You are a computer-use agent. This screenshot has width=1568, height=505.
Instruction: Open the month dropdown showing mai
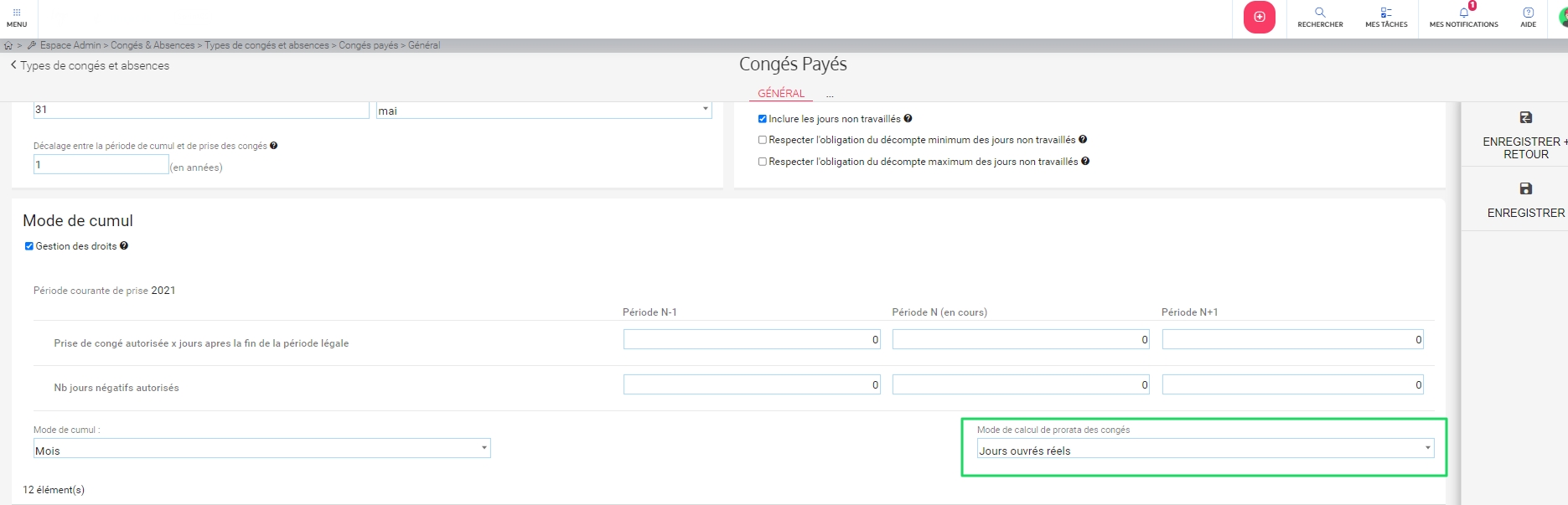coord(543,111)
